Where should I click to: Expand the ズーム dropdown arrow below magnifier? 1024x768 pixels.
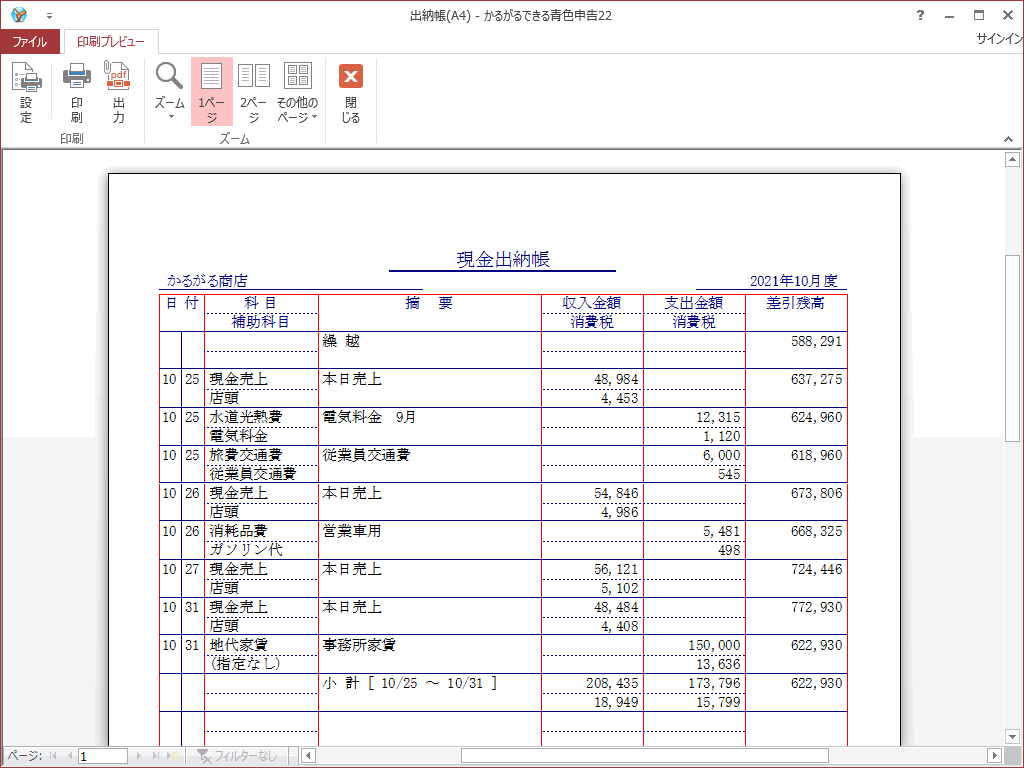pyautogui.click(x=170, y=118)
